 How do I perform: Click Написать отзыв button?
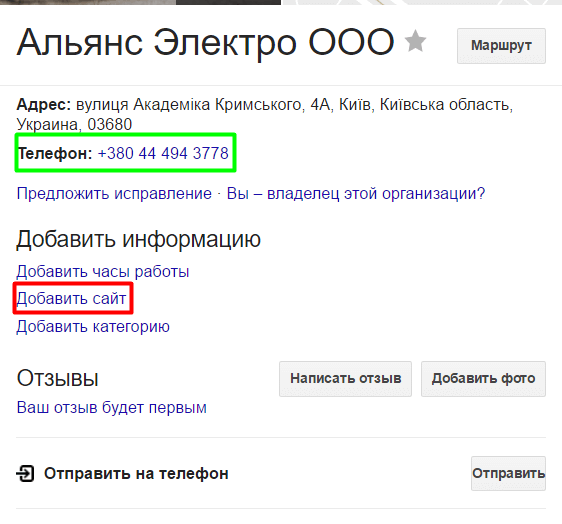click(x=346, y=379)
